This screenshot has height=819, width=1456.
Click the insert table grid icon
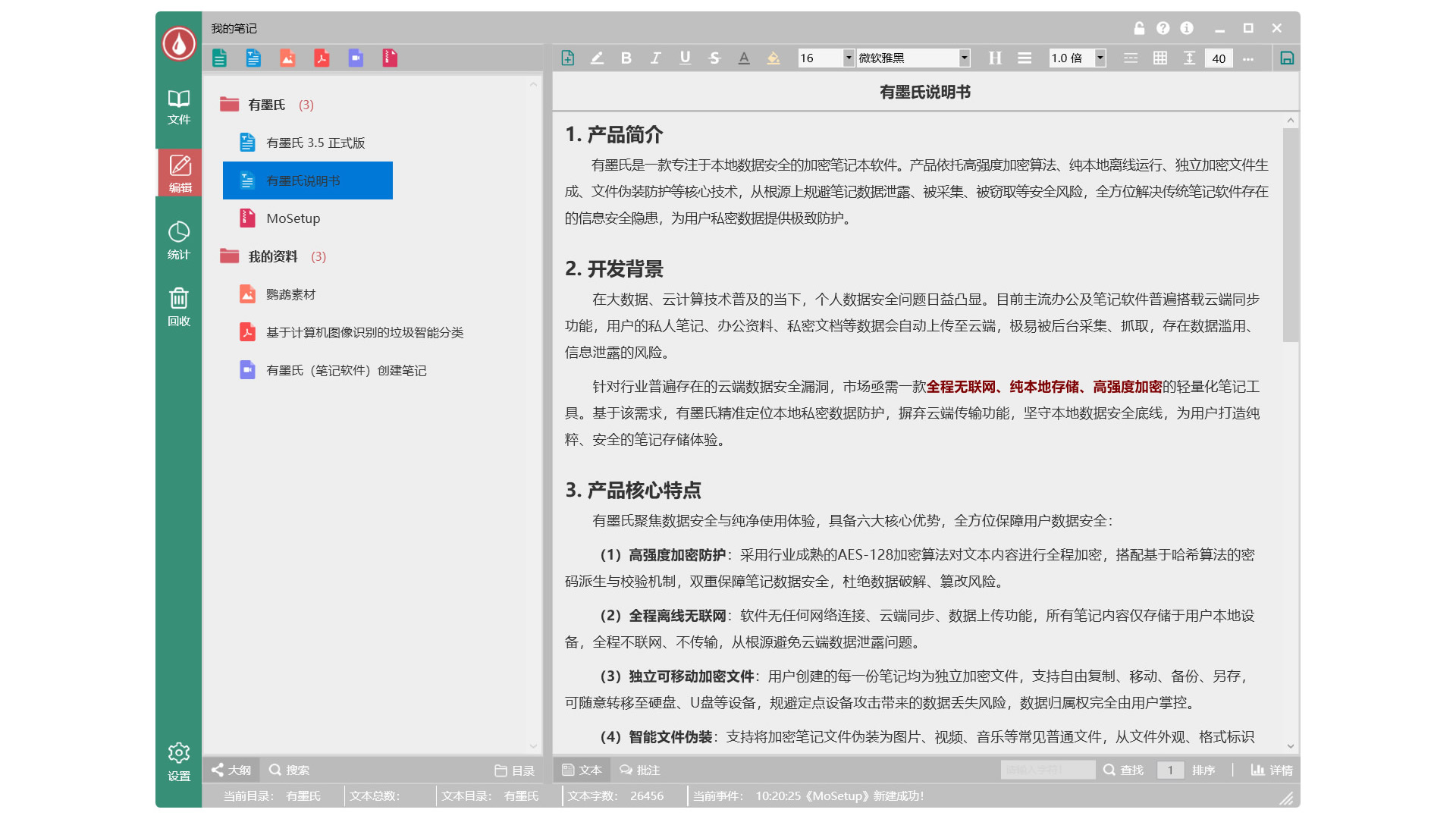1160,58
